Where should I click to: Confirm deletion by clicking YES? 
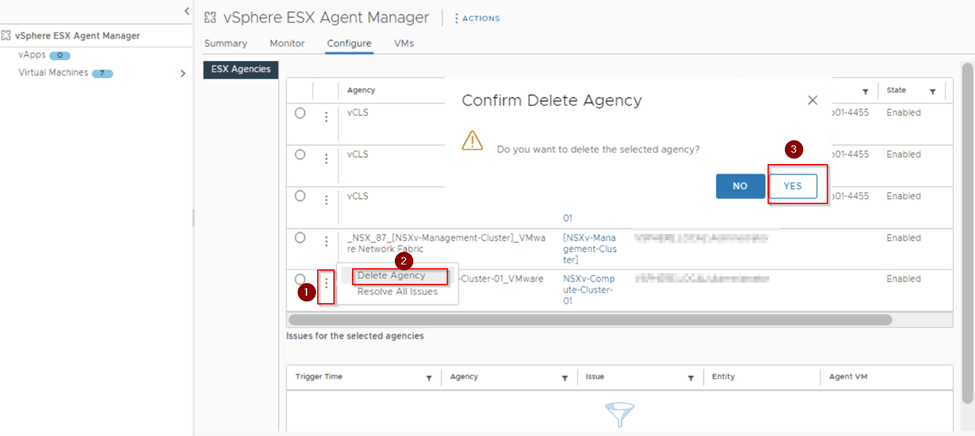[793, 186]
